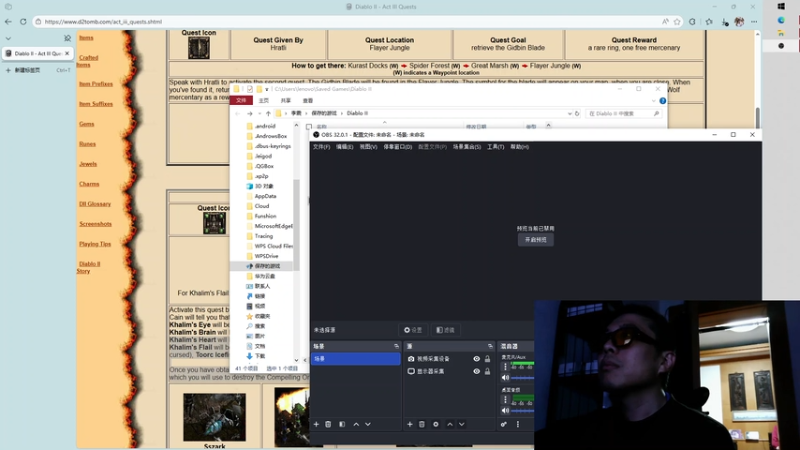Open Edge settings and more menu
This screenshot has height=450, width=800.
[754, 21]
